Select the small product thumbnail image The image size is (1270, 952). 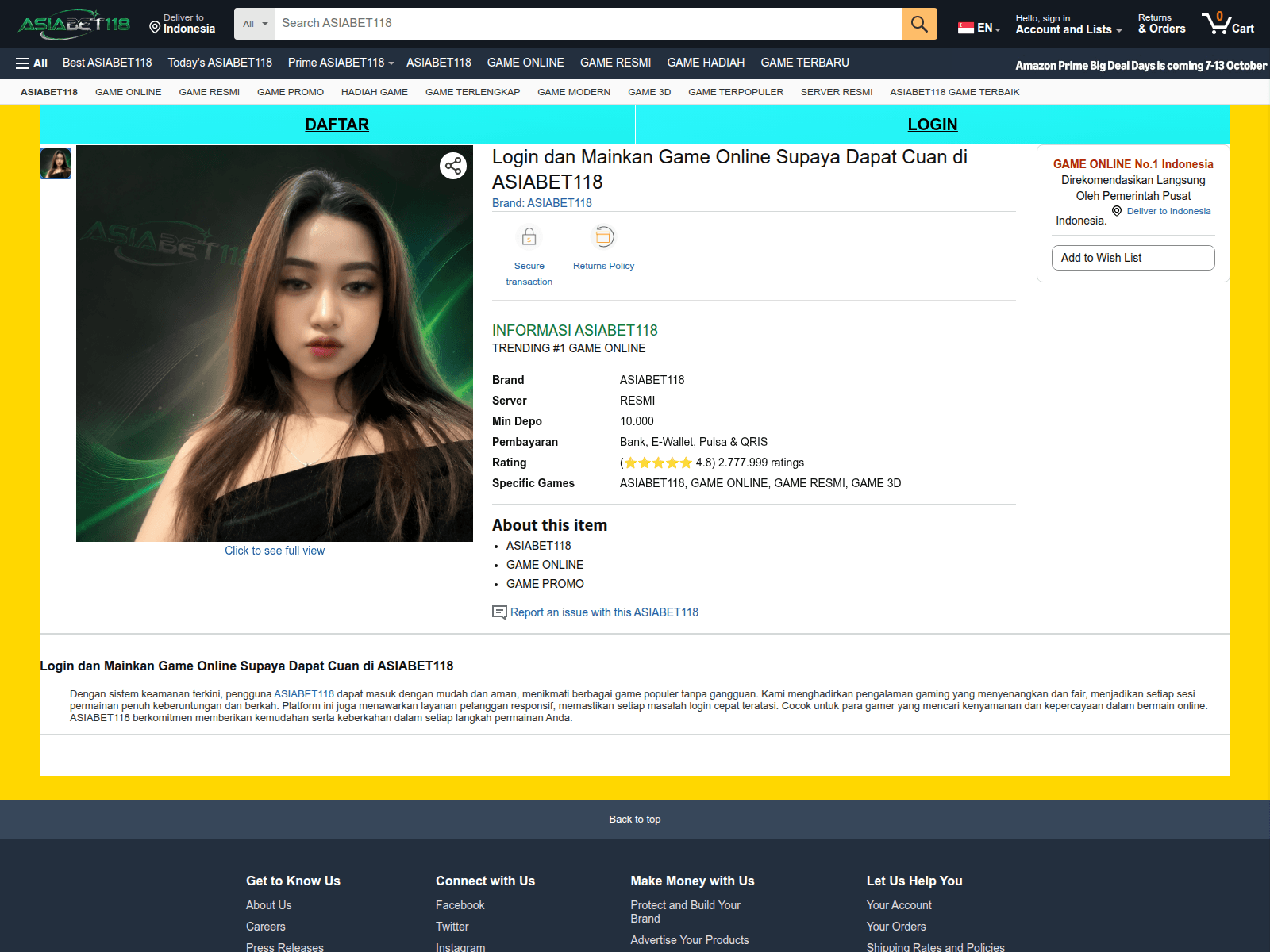[56, 163]
